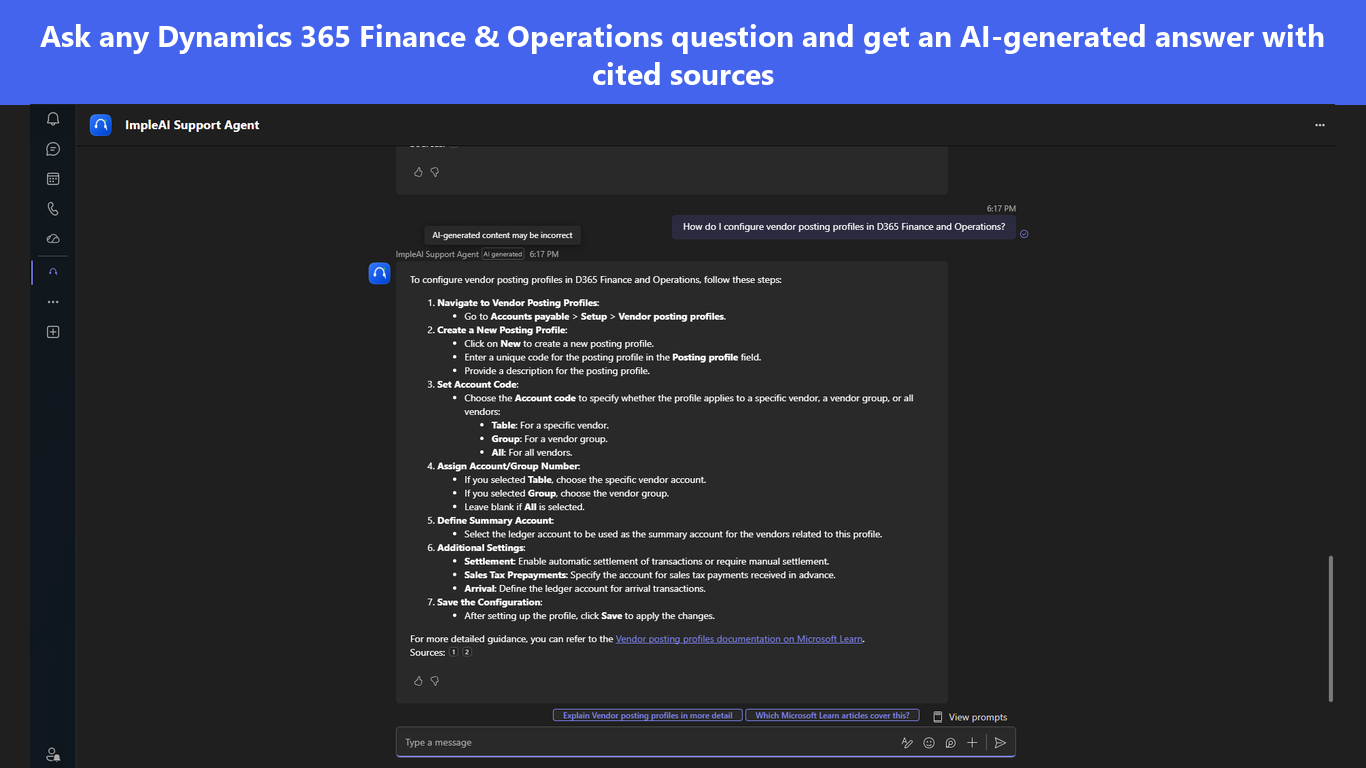Open the header more options ellipsis
The width and height of the screenshot is (1366, 768).
pyautogui.click(x=1320, y=125)
